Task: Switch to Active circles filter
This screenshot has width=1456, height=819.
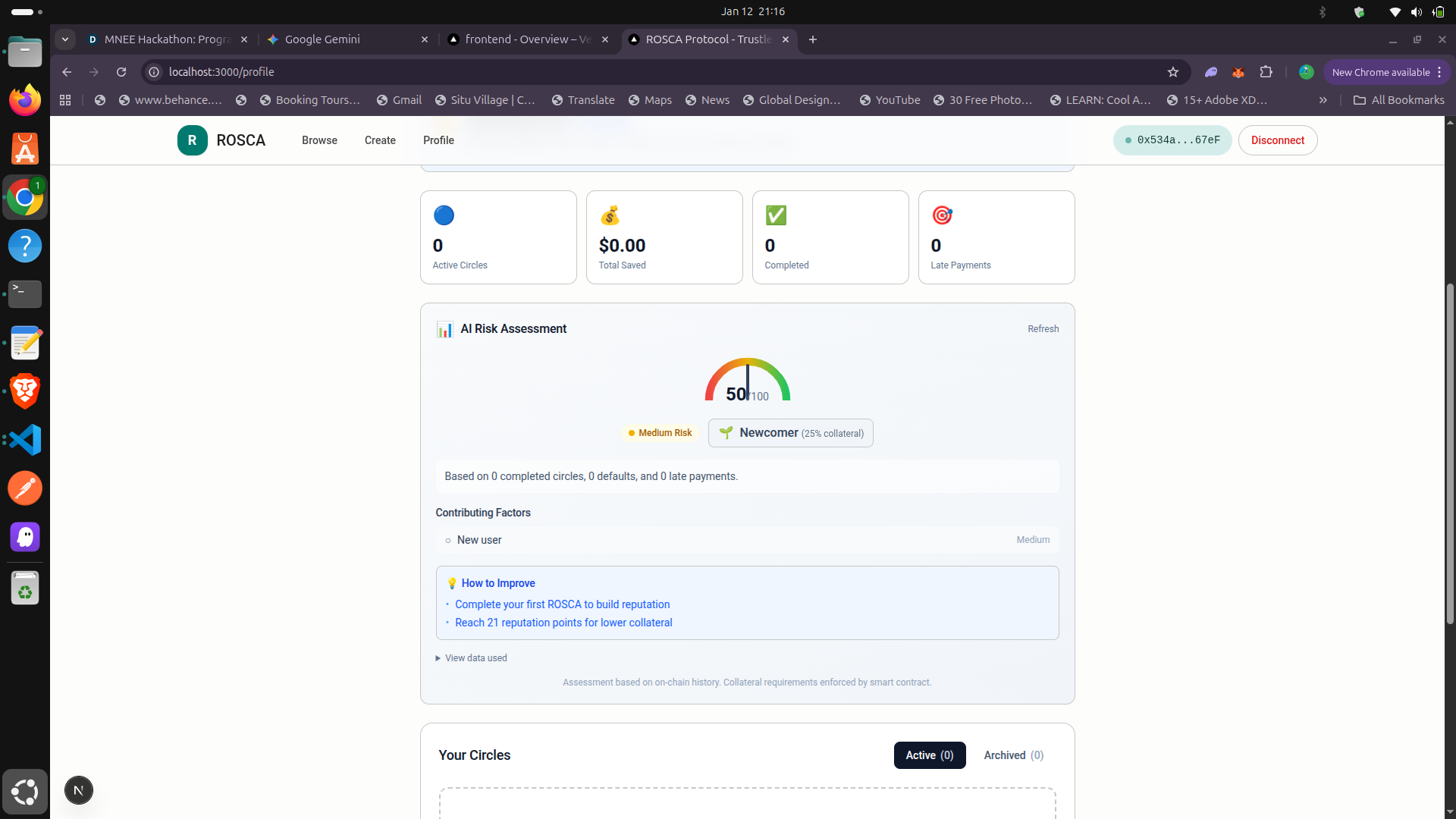Action: (x=929, y=755)
